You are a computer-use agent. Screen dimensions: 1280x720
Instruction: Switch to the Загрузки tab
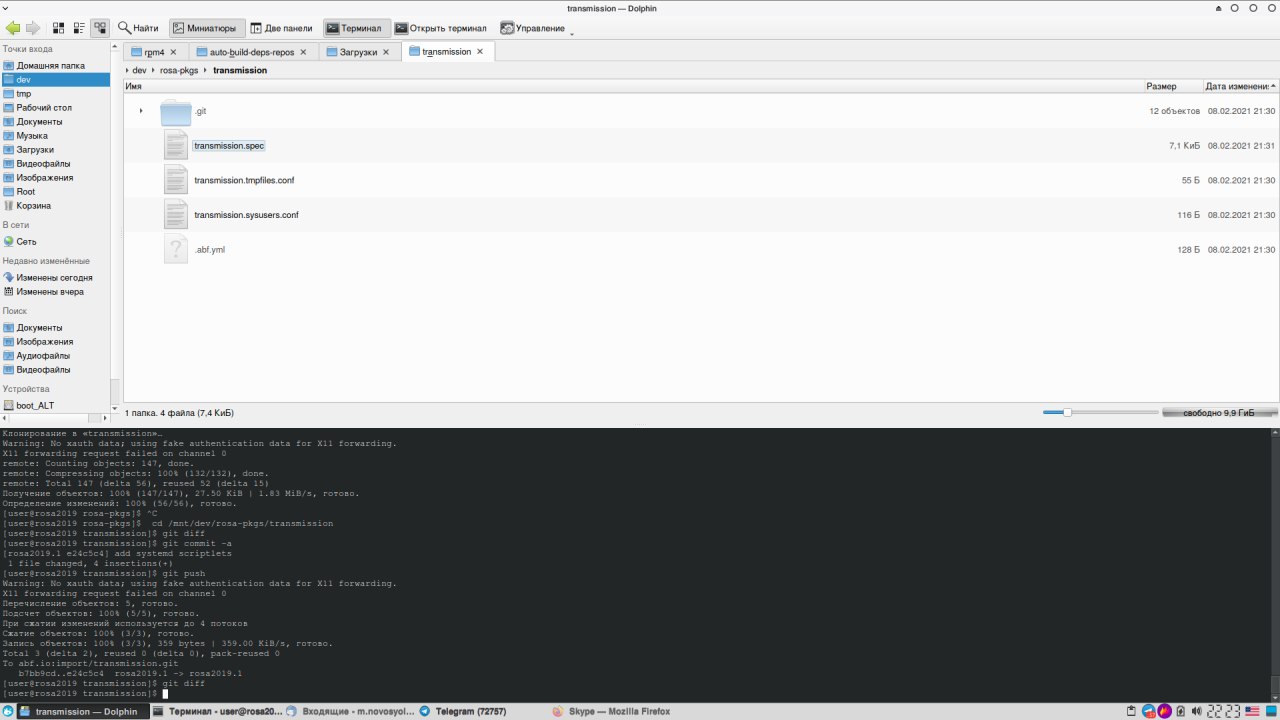click(358, 52)
